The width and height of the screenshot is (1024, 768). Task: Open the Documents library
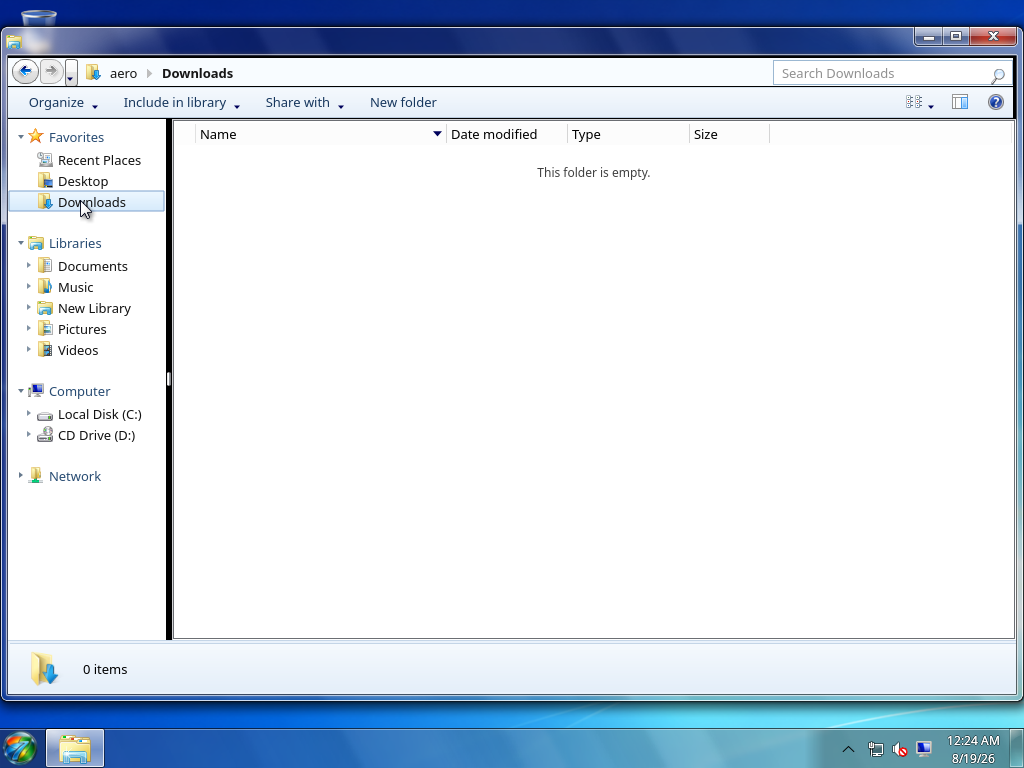pos(93,266)
